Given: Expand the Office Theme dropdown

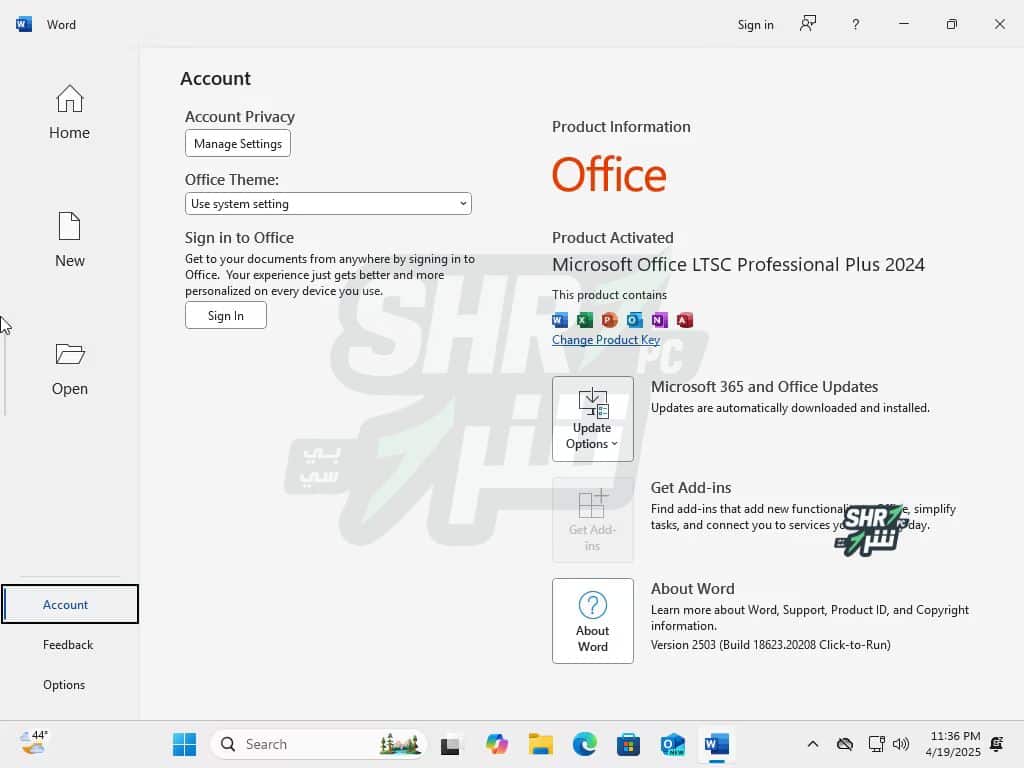Looking at the screenshot, I should point(328,204).
